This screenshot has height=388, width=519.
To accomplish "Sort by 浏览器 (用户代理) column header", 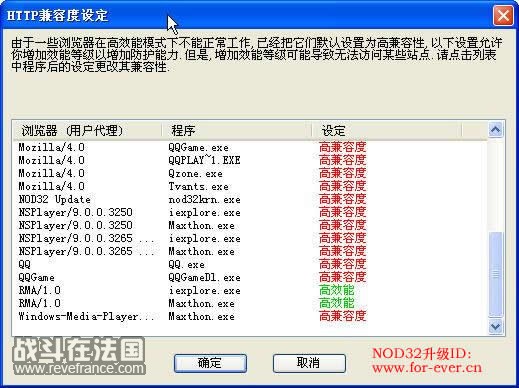I will pos(87,130).
